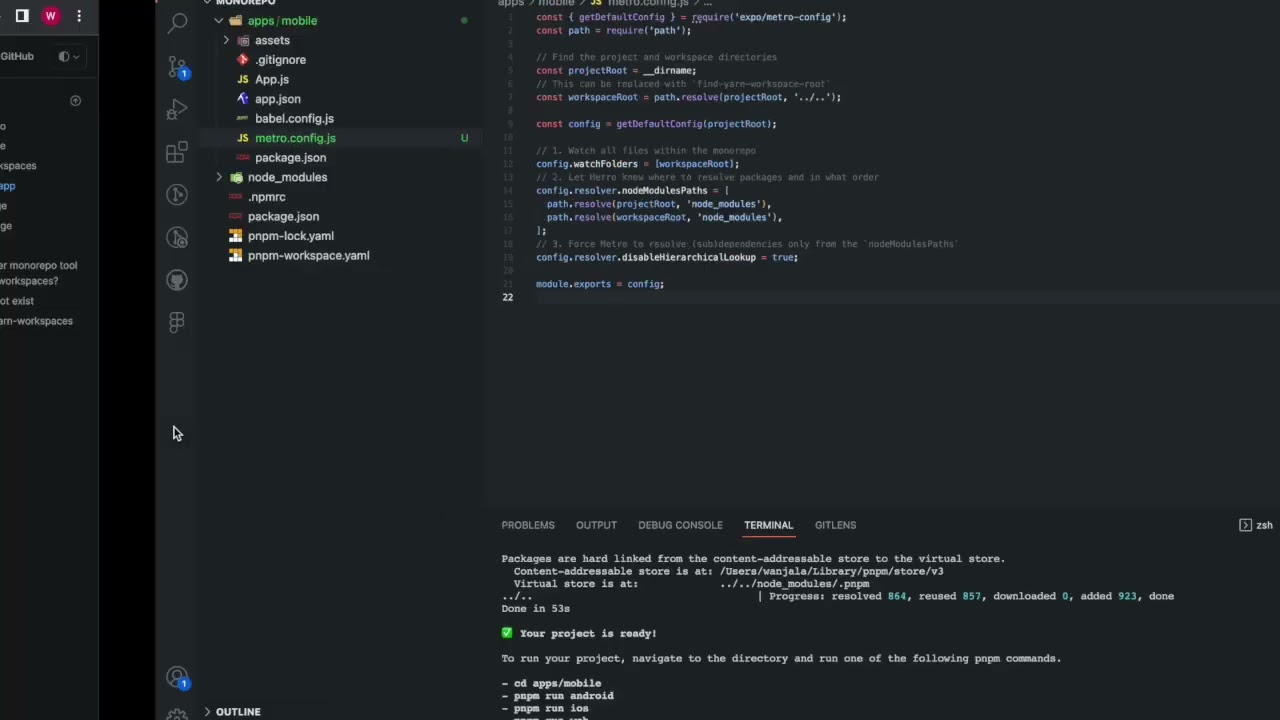The width and height of the screenshot is (1280, 720).
Task: Click the JS icon beside App.js
Action: [x=243, y=79]
